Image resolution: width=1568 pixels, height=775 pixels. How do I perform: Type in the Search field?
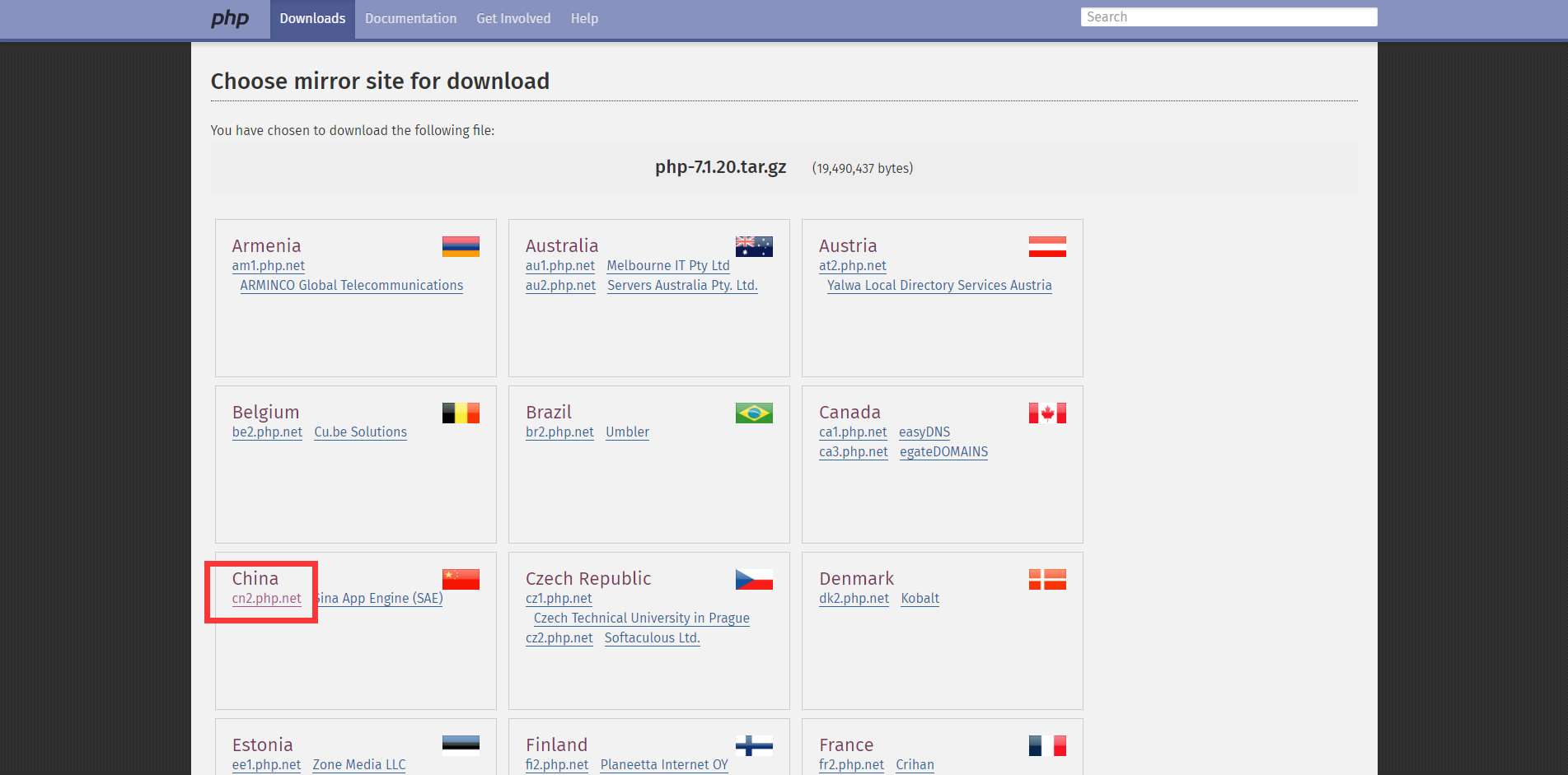[1228, 17]
